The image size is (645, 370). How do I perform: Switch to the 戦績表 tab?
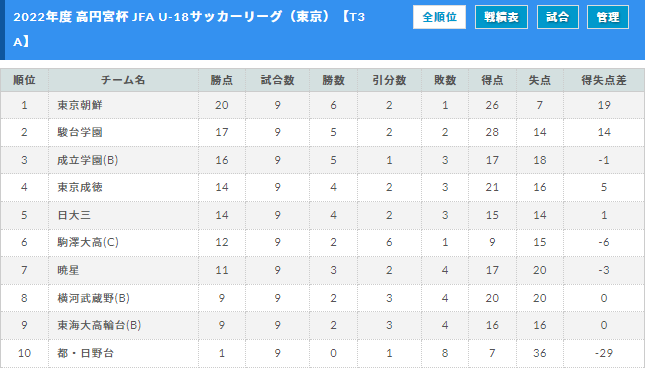coord(501,17)
